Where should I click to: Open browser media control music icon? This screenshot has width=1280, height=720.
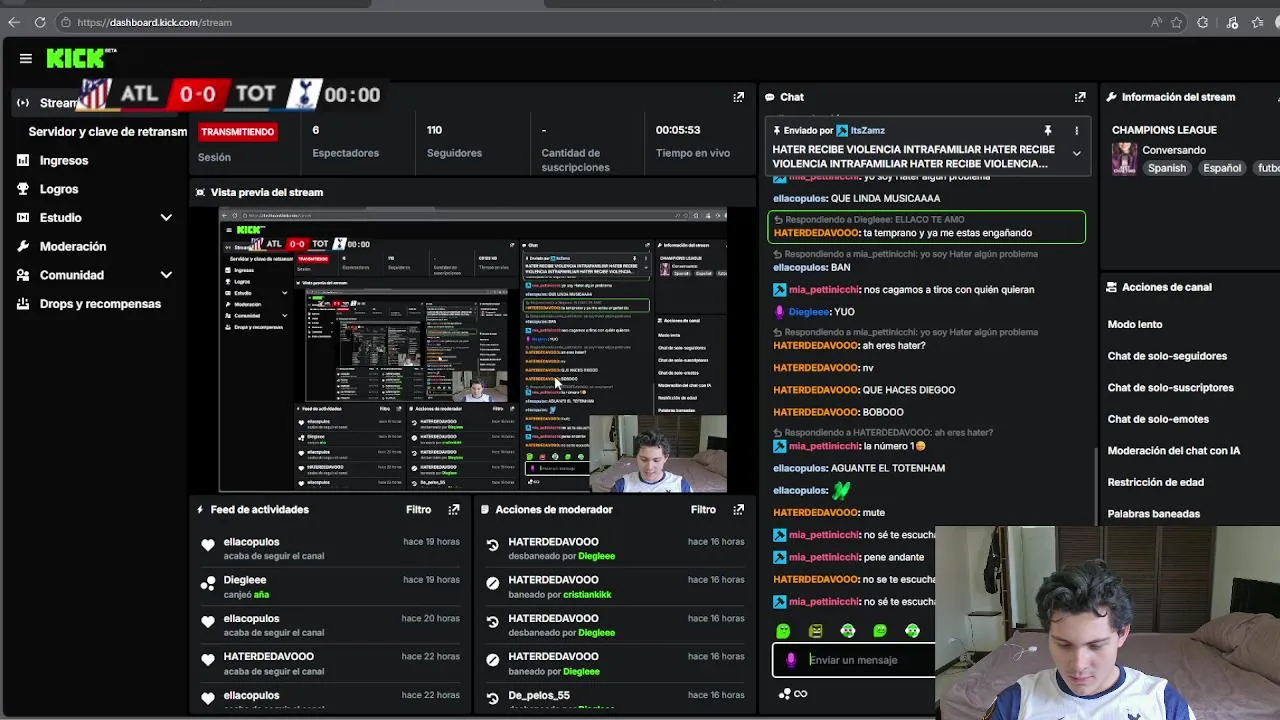click(x=1233, y=22)
